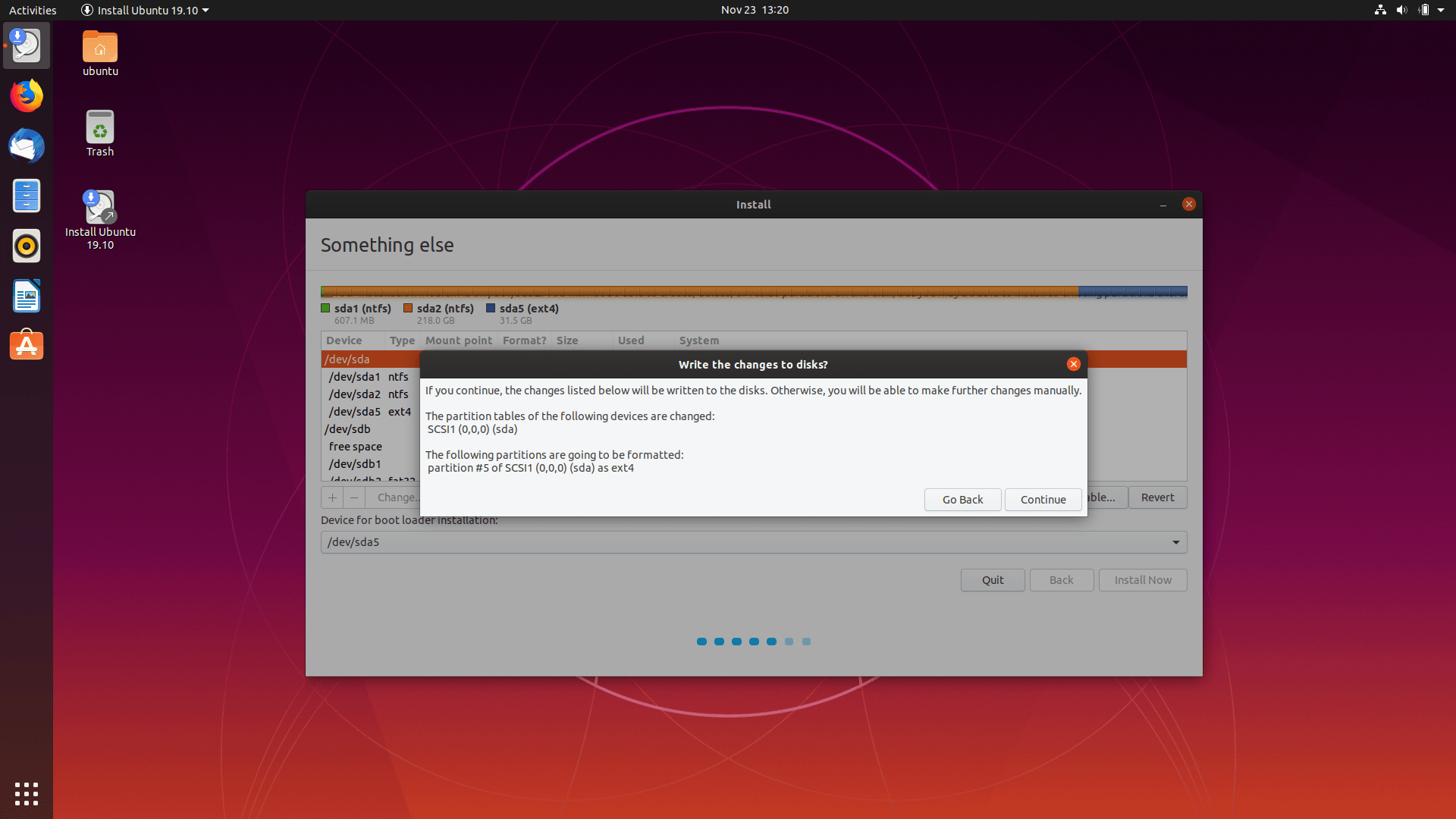
Task: Click blue sda5 segment in partition bar
Action: point(1132,291)
